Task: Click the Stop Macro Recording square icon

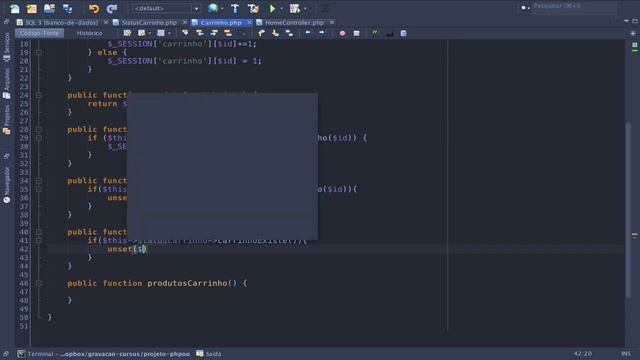Action: tap(356, 33)
